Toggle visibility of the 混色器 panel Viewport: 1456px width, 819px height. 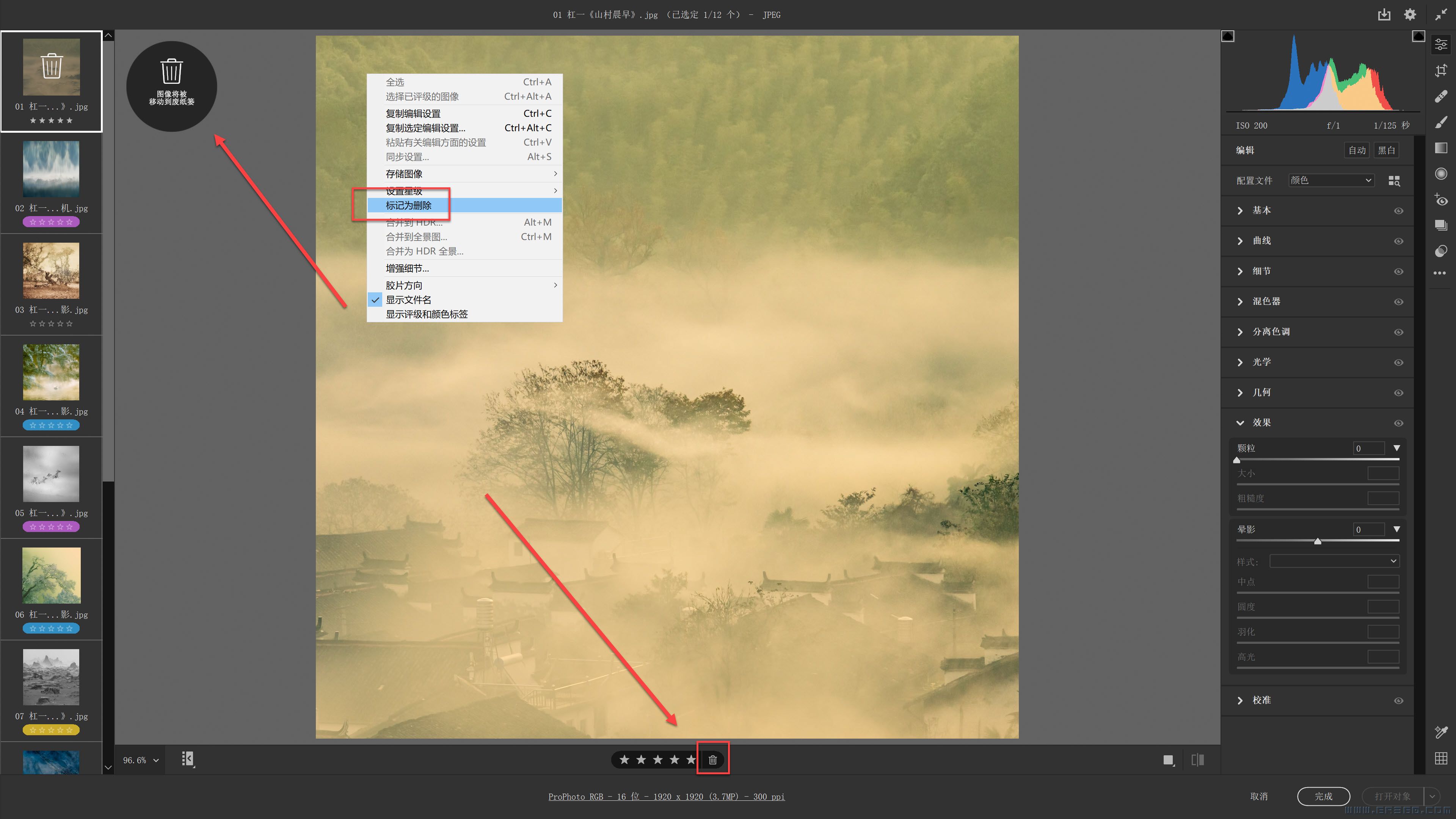tap(1398, 302)
